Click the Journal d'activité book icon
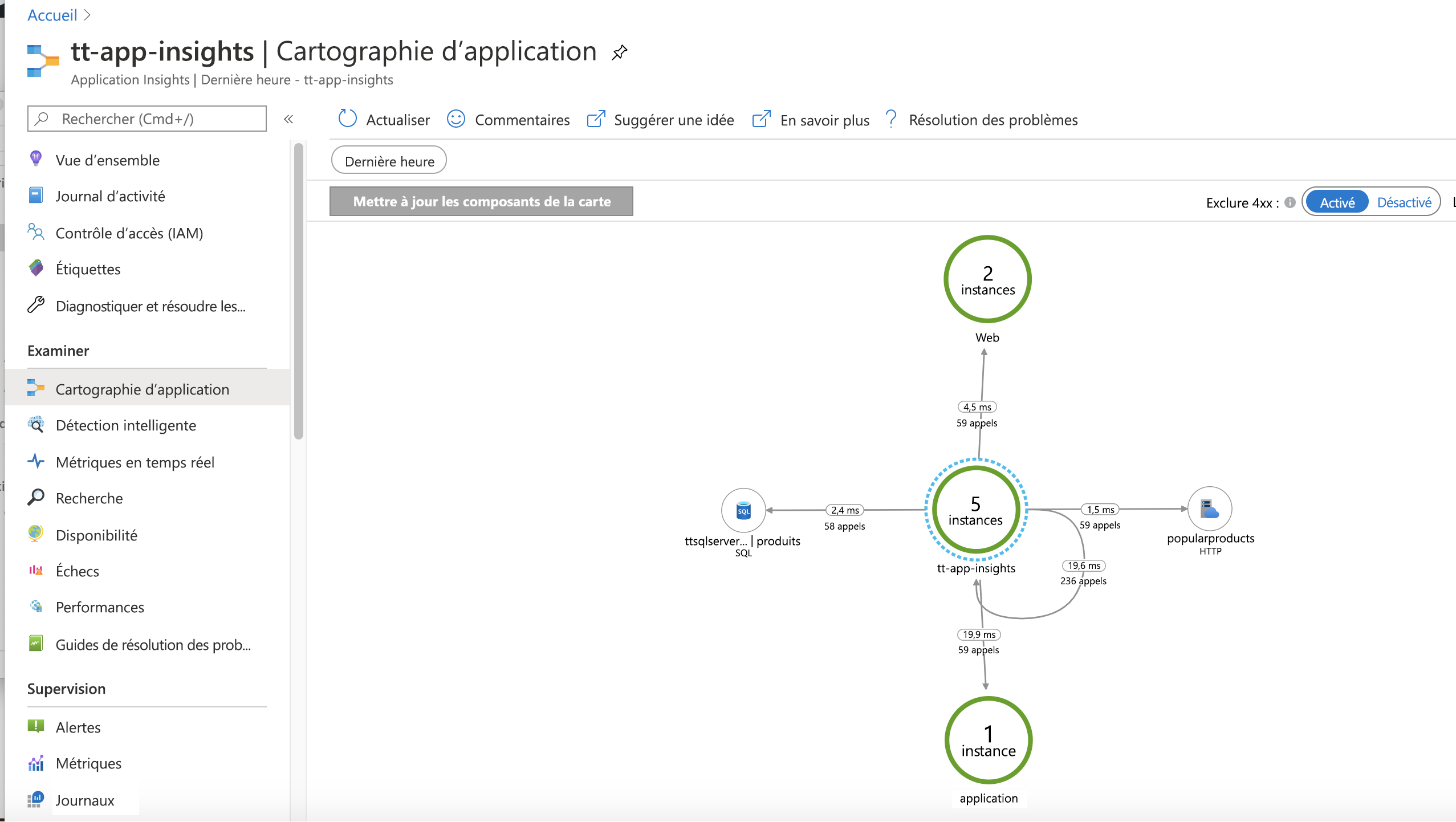 click(x=36, y=195)
